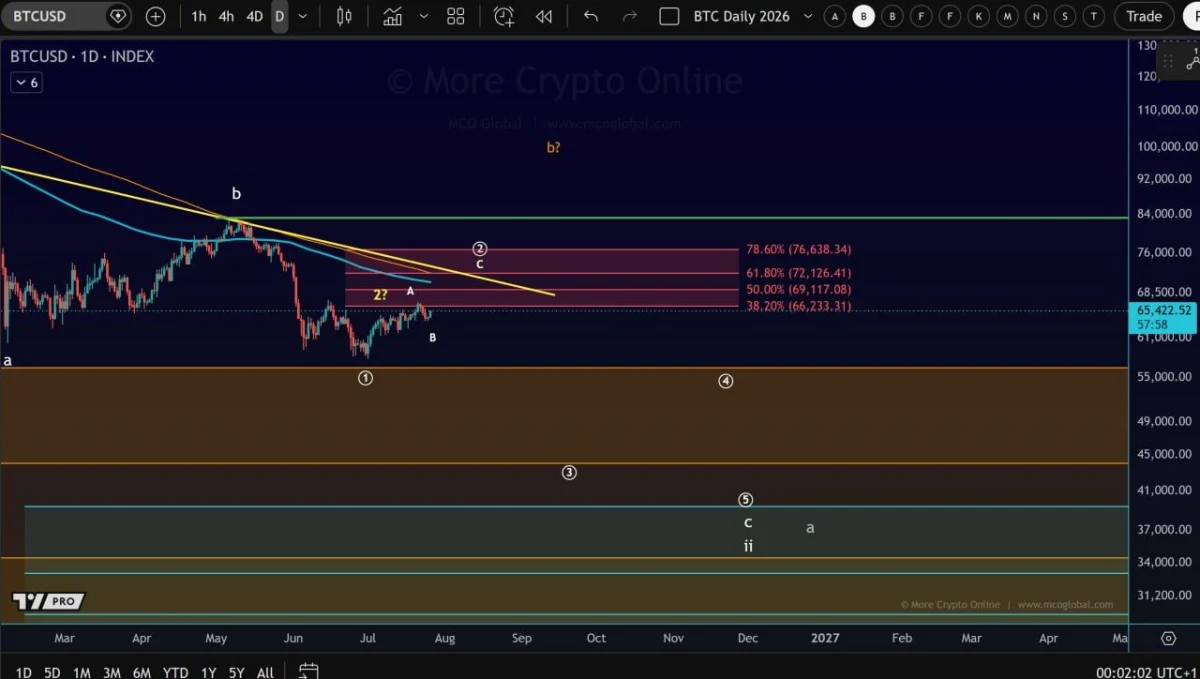The width and height of the screenshot is (1200, 679).
Task: Click the circled 4 wave label
Action: click(726, 380)
